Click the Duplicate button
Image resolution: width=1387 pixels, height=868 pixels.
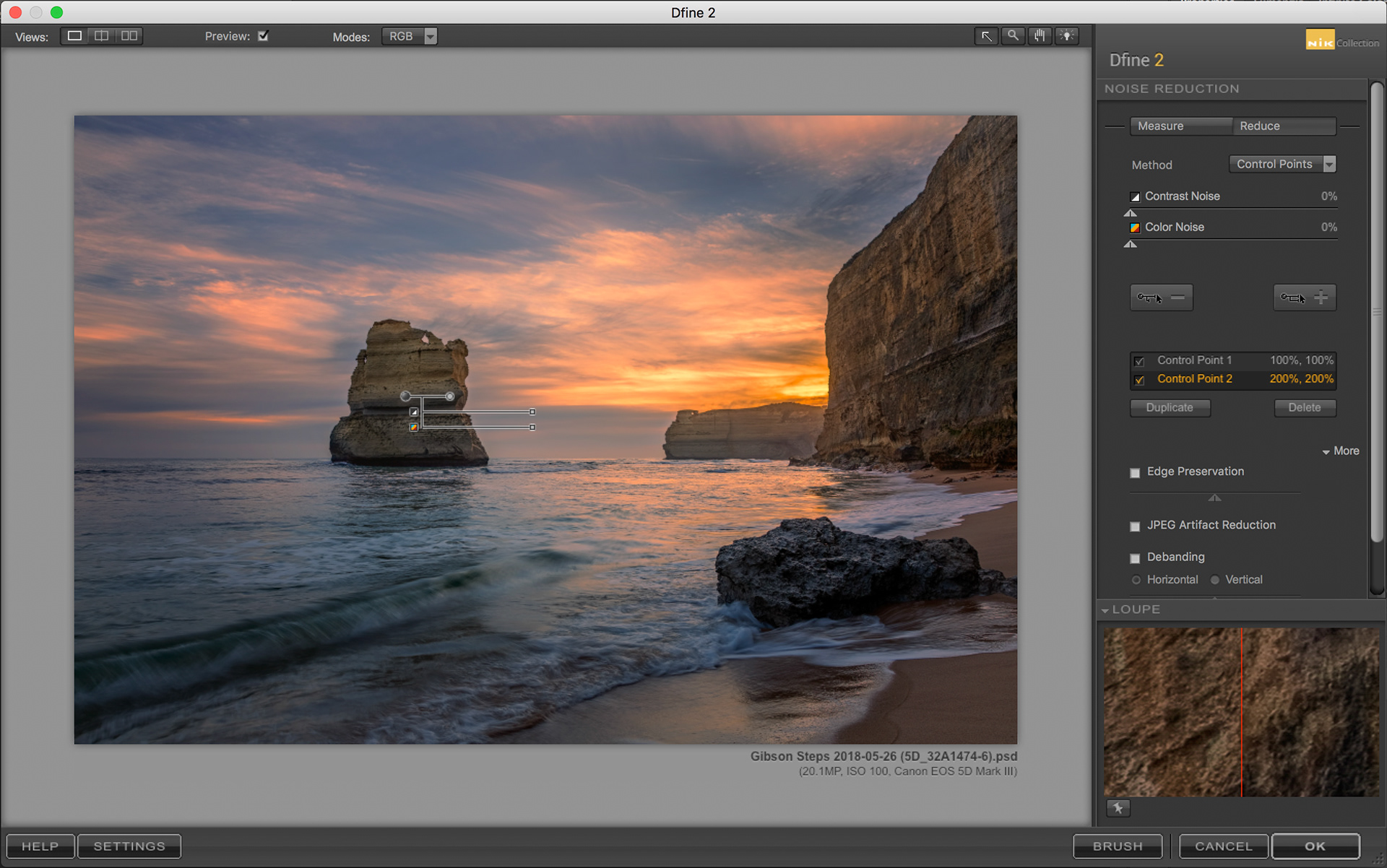[x=1170, y=408]
